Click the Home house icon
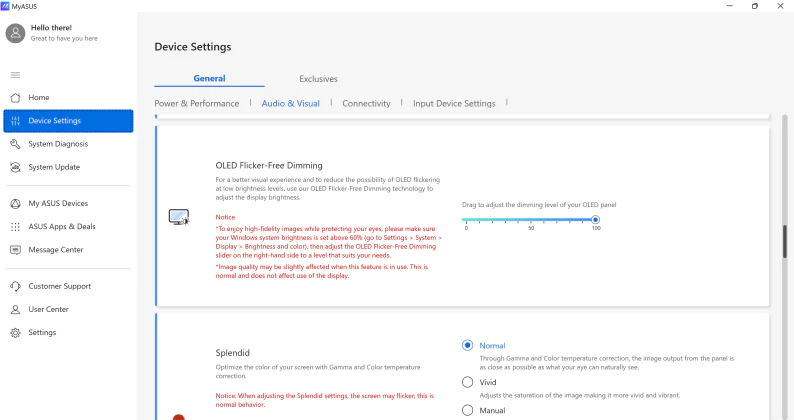The width and height of the screenshot is (794, 420). tap(16, 97)
